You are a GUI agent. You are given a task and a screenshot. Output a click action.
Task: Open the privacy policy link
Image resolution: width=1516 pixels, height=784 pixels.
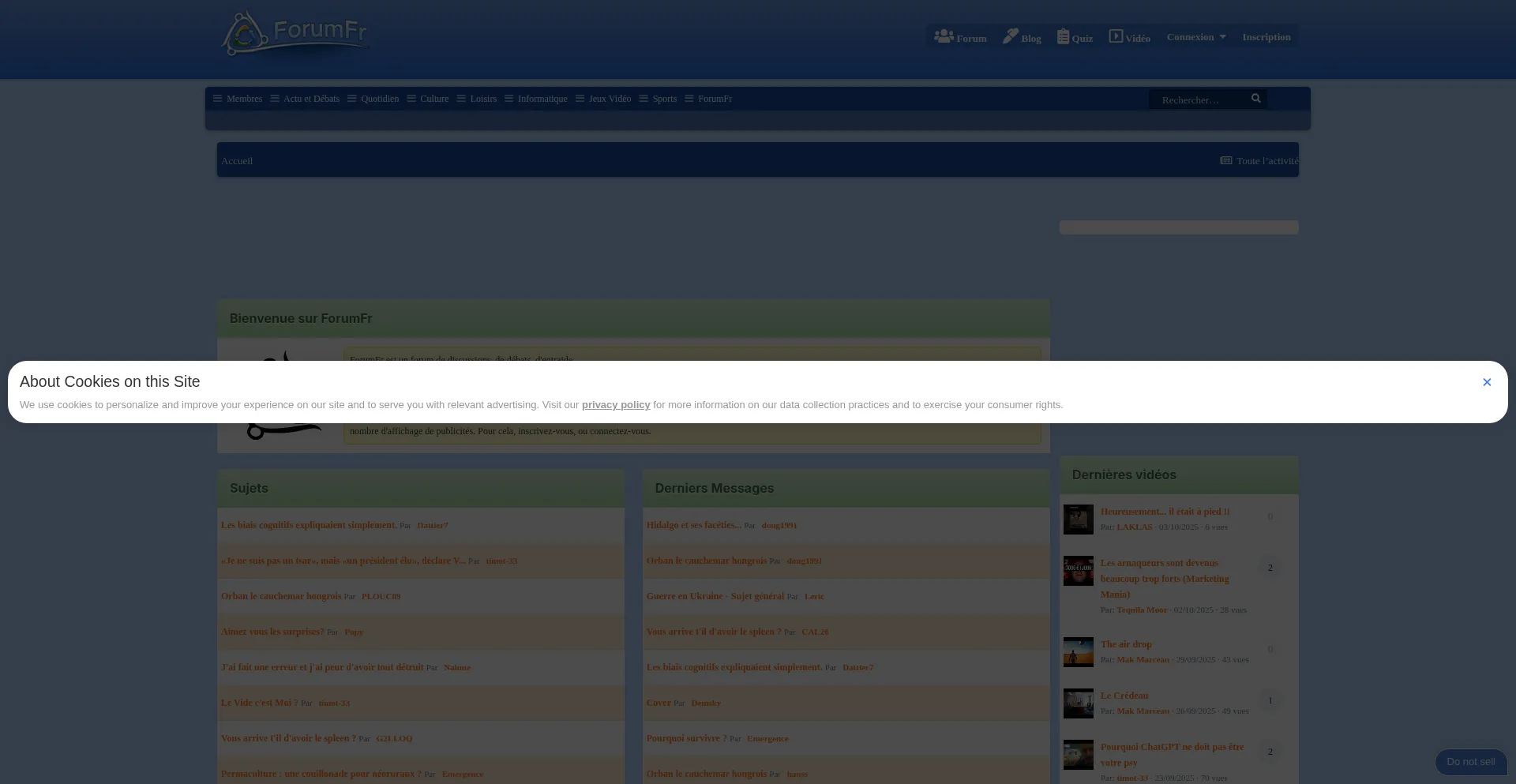click(615, 405)
